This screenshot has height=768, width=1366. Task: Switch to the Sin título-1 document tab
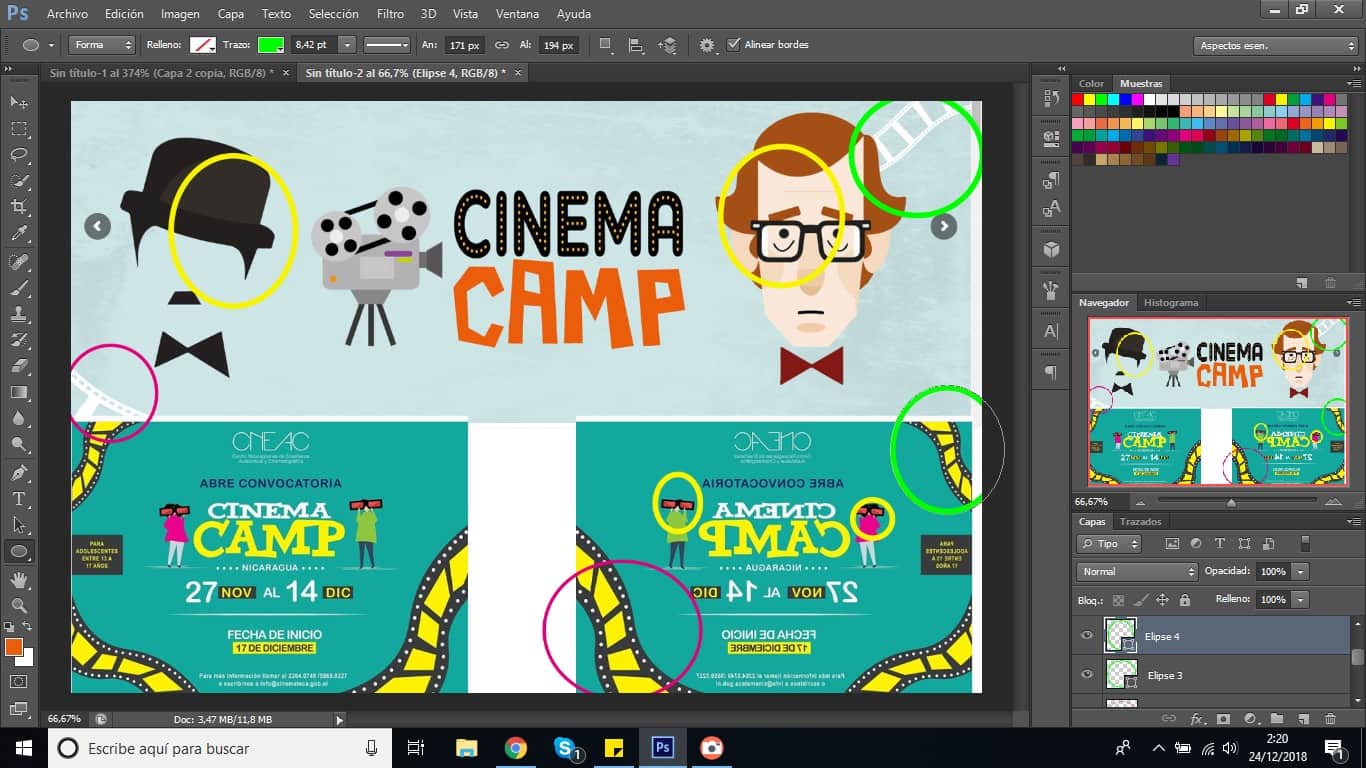tap(161, 73)
